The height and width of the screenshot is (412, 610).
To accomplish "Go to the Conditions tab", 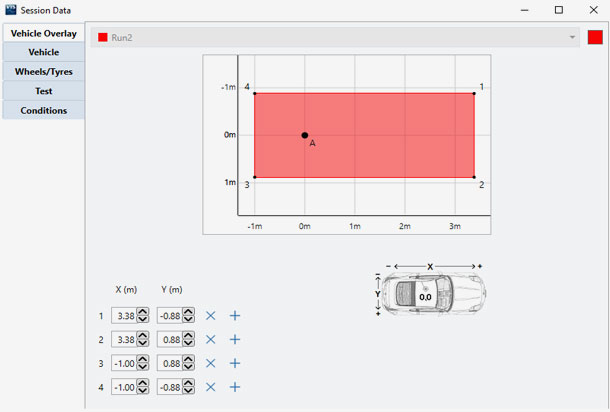I will click(x=43, y=110).
